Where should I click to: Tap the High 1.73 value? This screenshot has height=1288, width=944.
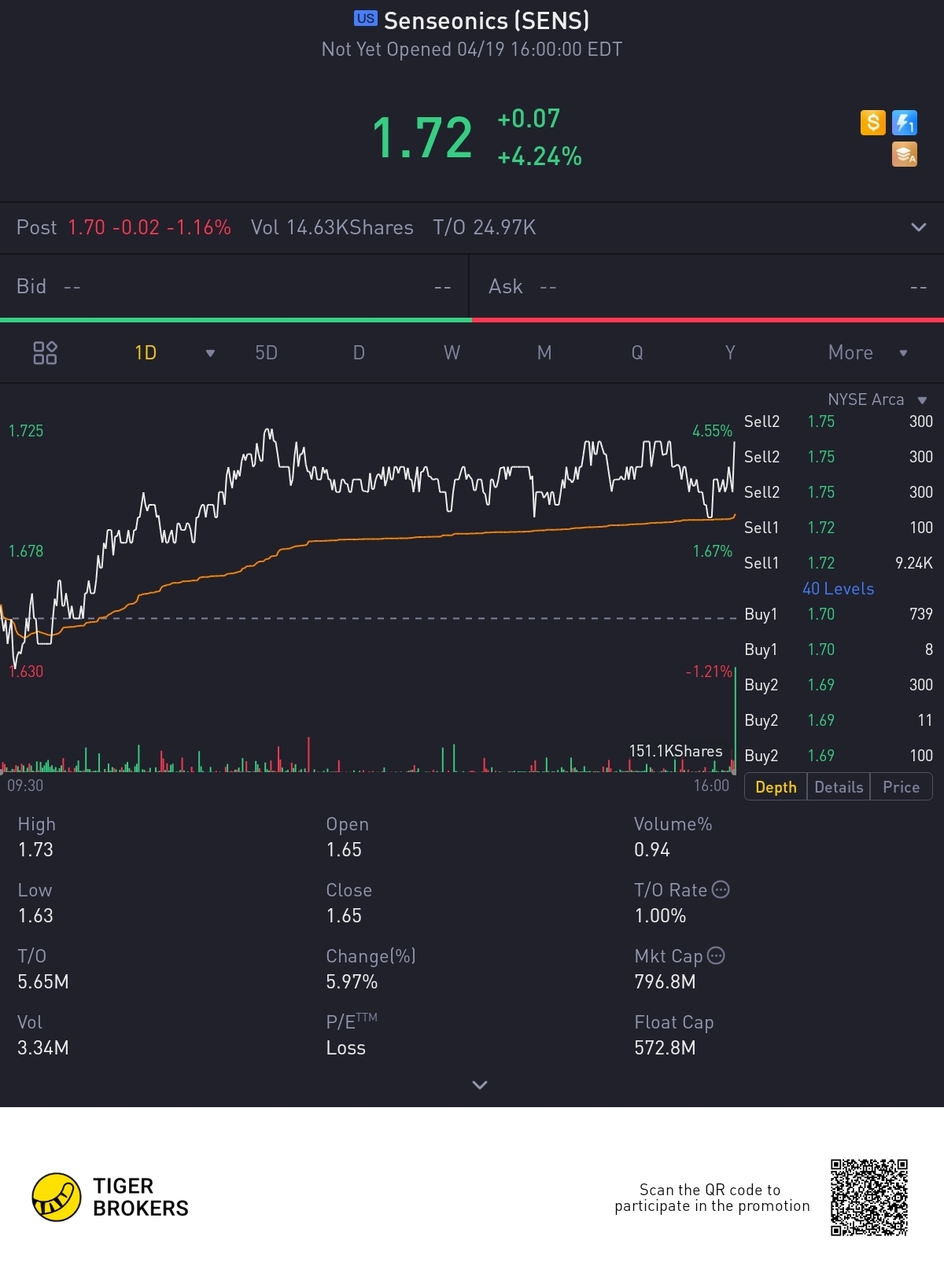click(35, 850)
